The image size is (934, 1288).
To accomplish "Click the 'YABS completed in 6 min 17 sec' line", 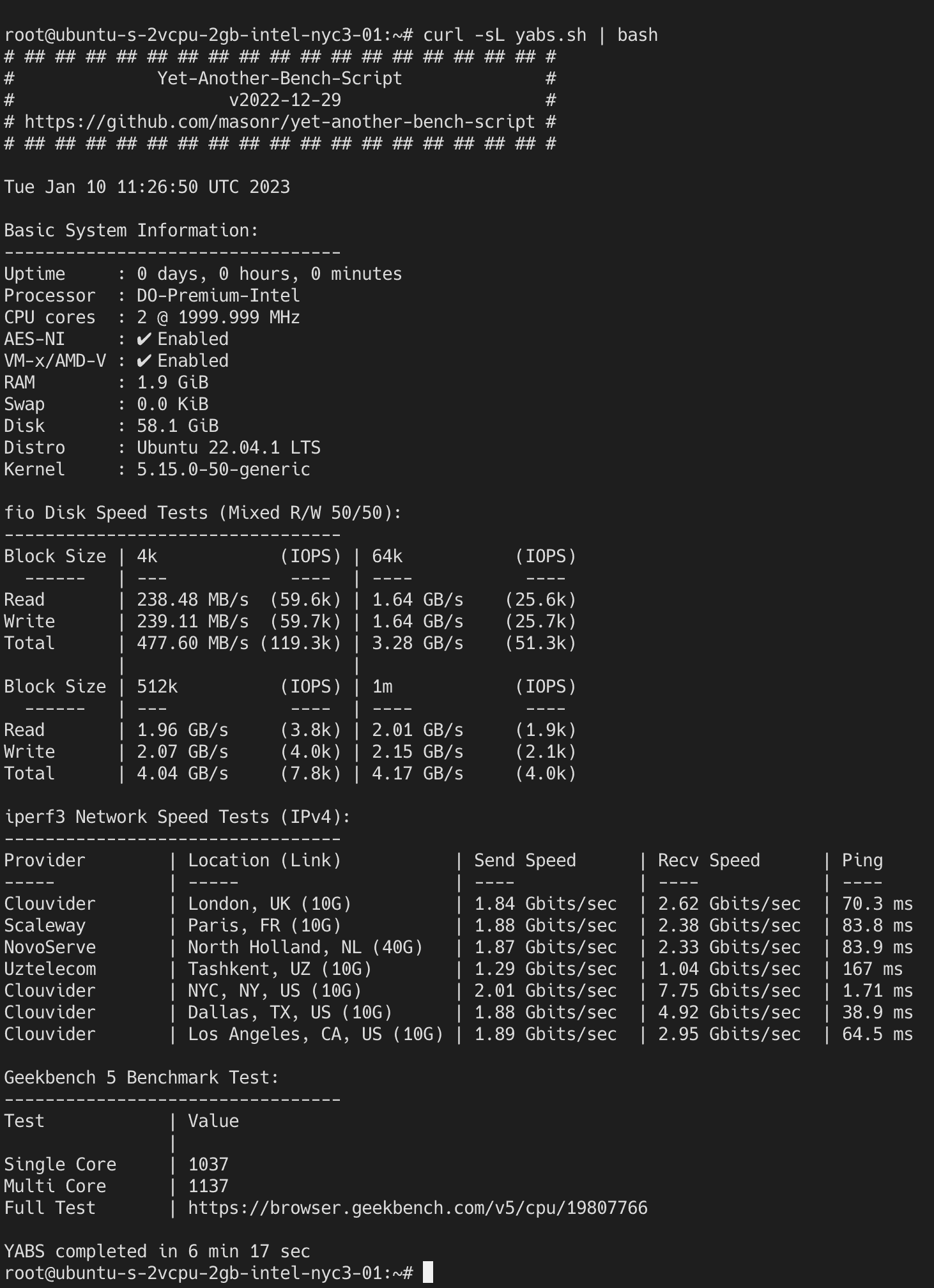I will [157, 1252].
